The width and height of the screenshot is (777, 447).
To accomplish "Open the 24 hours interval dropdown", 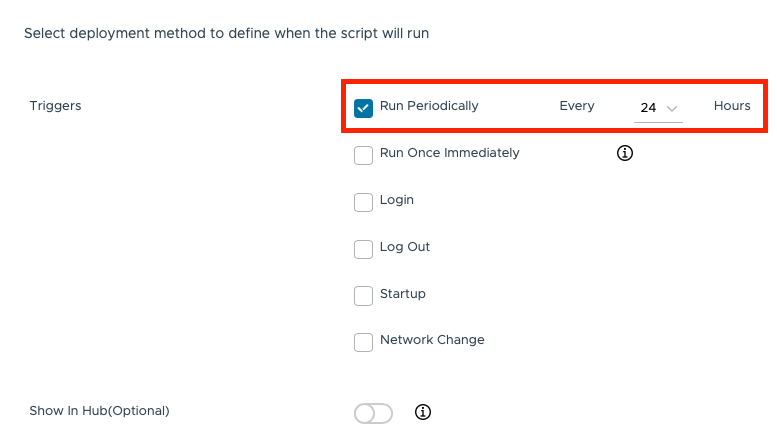I will click(x=657, y=107).
